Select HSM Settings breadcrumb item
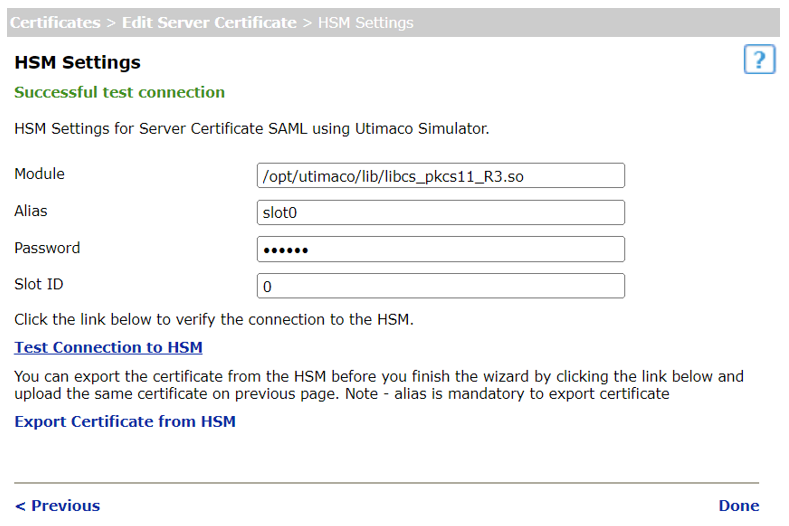This screenshot has width=789, height=526. tap(365, 22)
